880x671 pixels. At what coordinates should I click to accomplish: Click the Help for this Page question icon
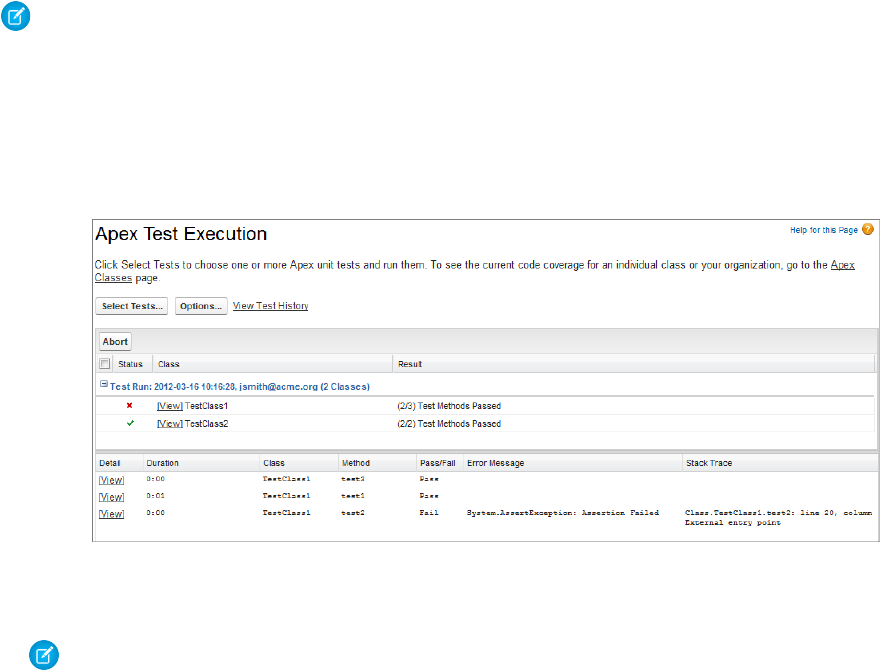point(867,230)
